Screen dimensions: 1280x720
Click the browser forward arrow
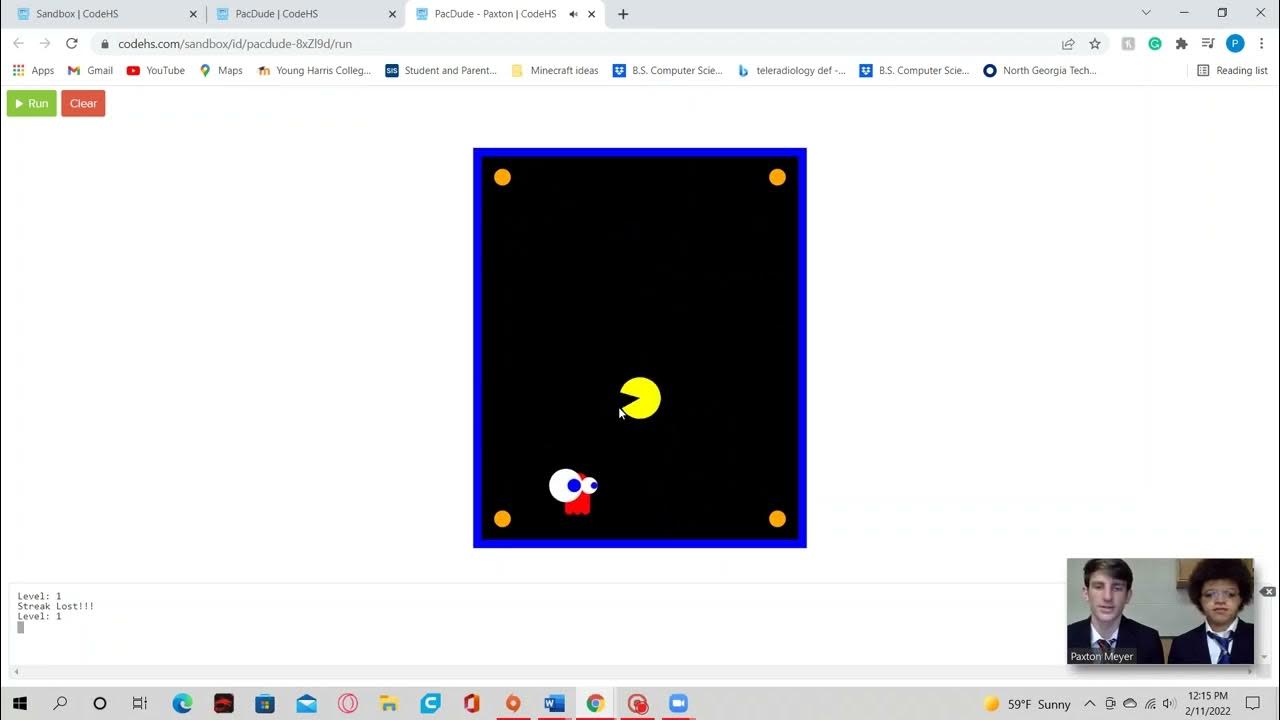point(44,43)
